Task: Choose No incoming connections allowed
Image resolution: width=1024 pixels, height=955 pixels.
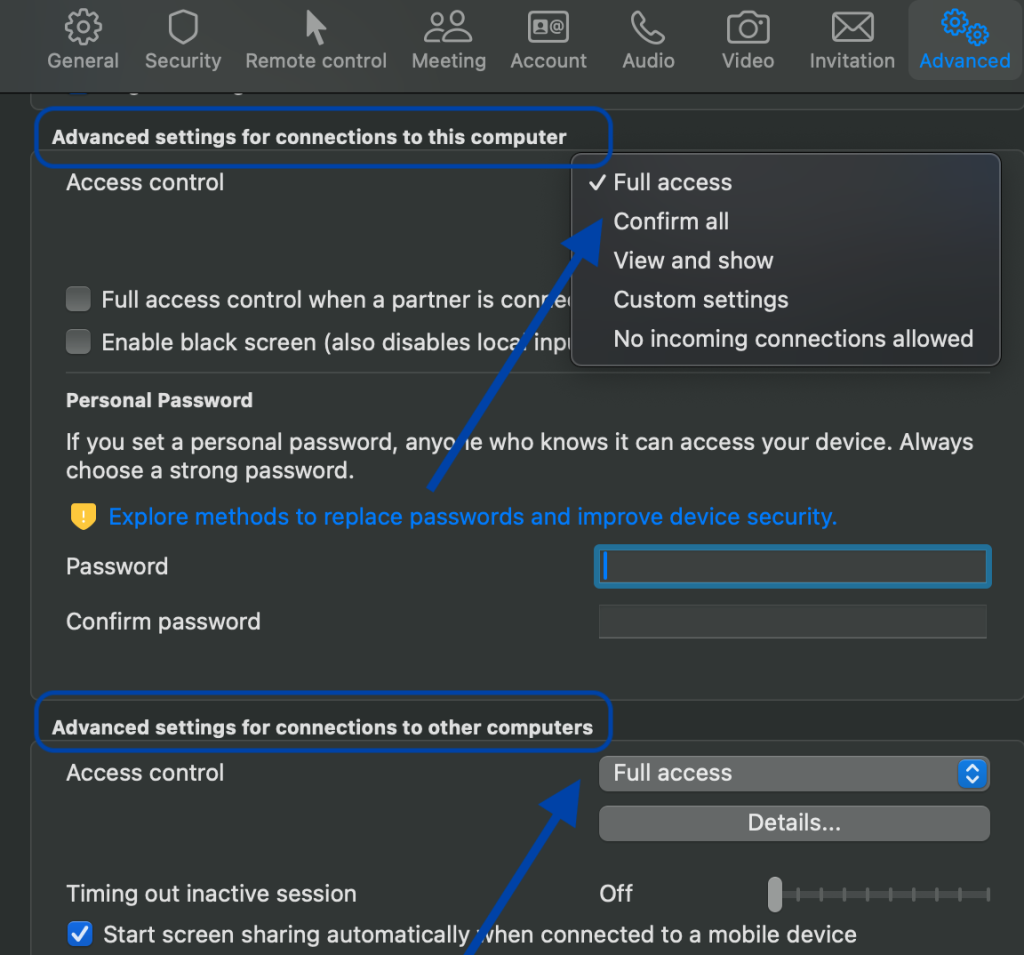Action: pyautogui.click(x=793, y=339)
